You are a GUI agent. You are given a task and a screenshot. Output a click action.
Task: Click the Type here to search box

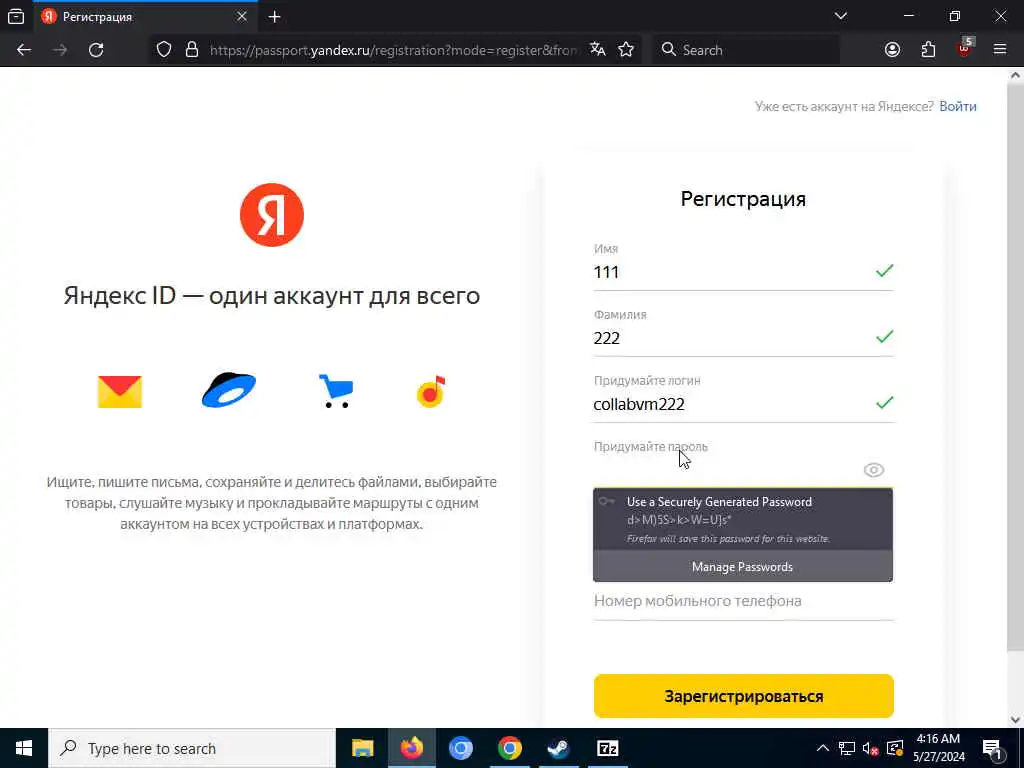click(192, 748)
